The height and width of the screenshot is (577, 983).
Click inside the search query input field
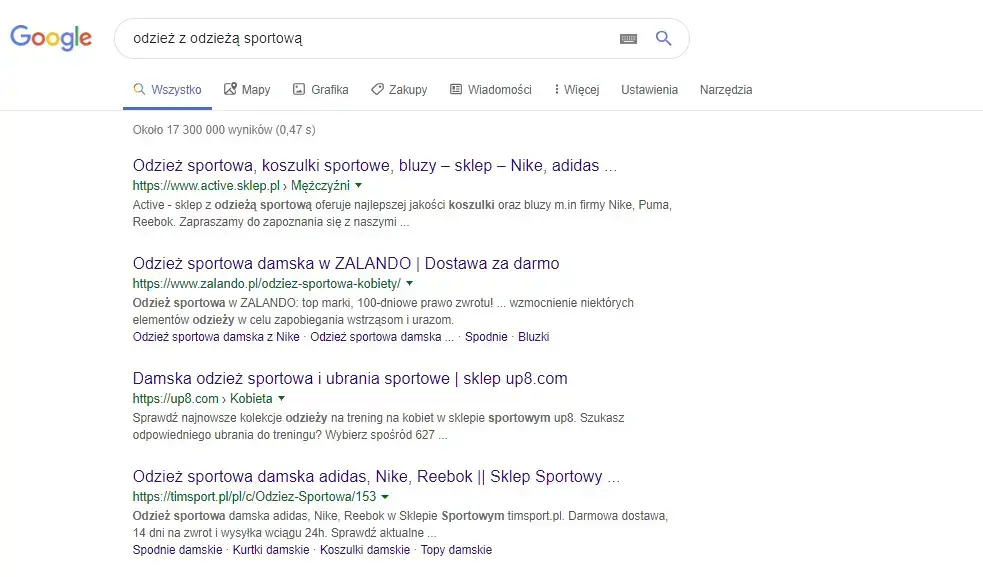pyautogui.click(x=350, y=38)
